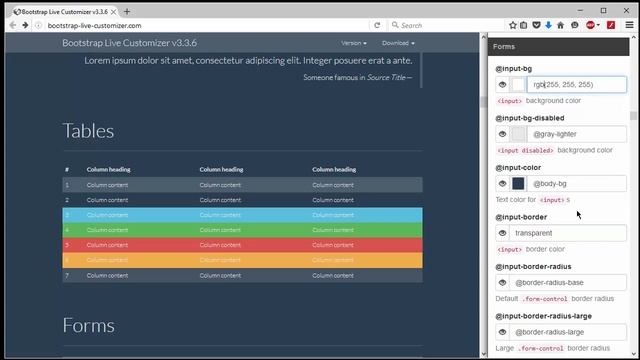This screenshot has width=640, height=360.
Task: Click the @input-border-radius-large label
Action: (x=543, y=316)
